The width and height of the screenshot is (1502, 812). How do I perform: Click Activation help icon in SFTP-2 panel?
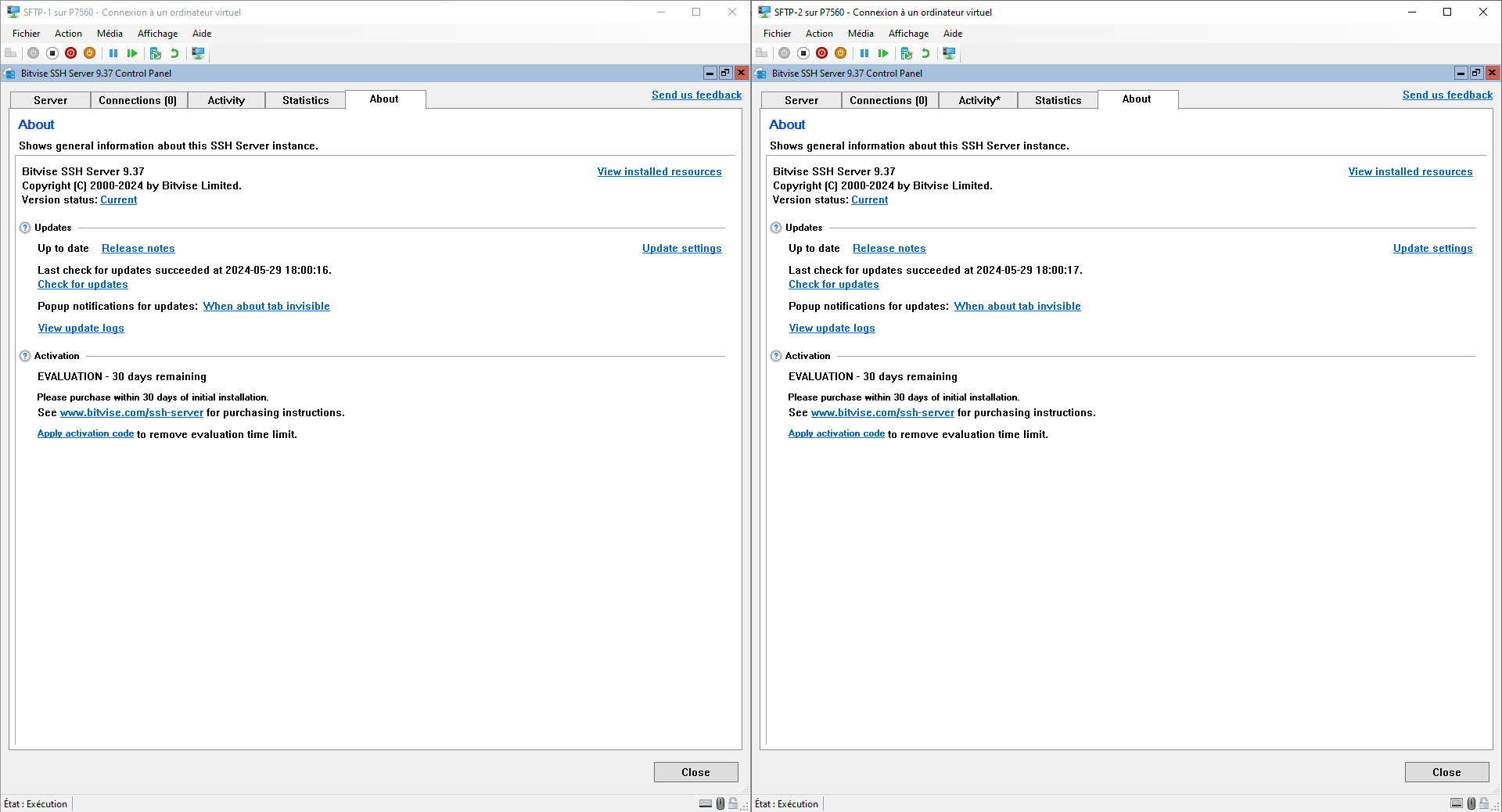pyautogui.click(x=776, y=356)
